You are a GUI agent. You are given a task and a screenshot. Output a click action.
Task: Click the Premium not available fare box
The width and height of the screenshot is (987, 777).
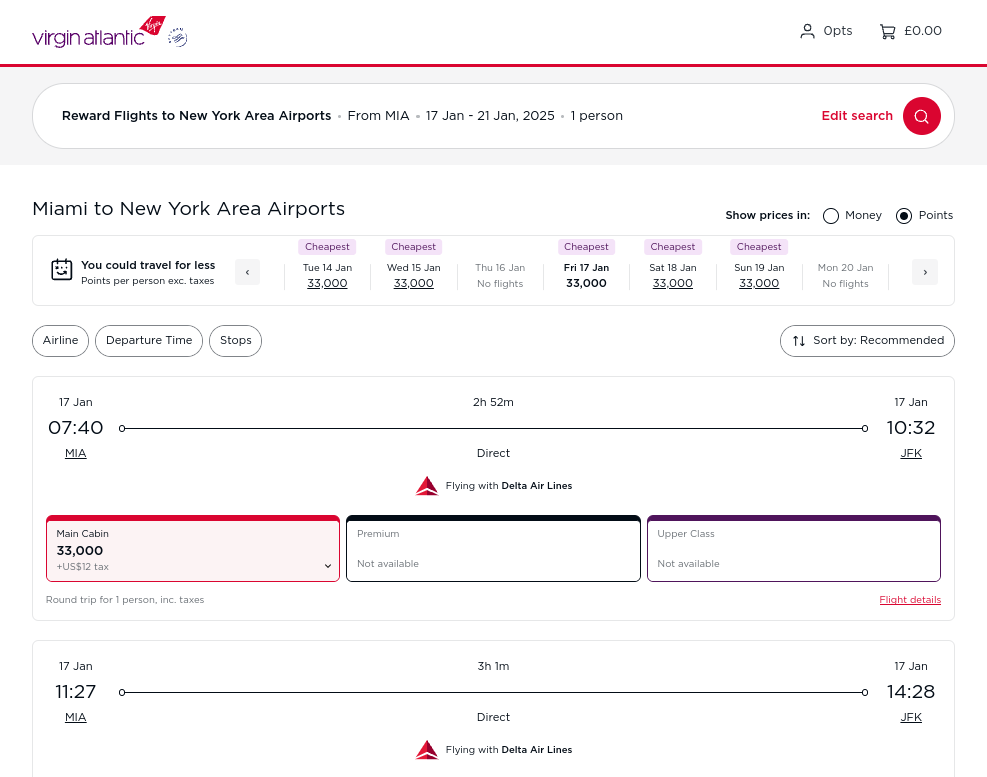click(x=494, y=548)
